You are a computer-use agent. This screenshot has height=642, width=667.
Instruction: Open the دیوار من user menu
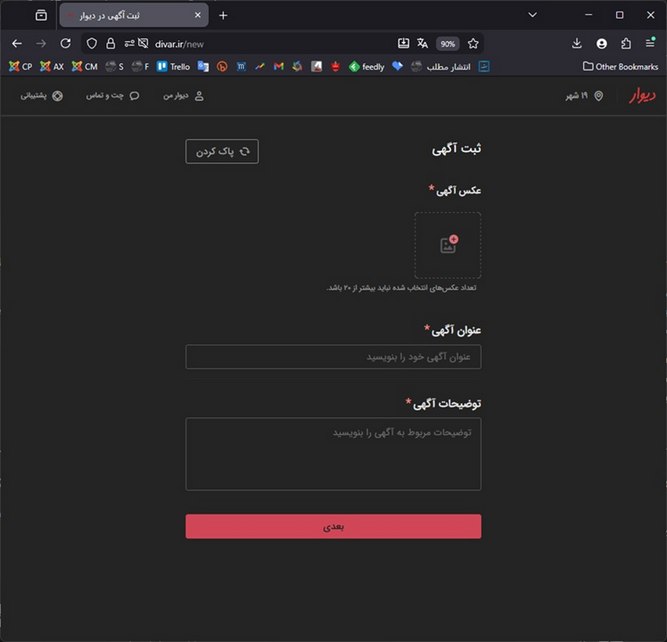(x=183, y=96)
